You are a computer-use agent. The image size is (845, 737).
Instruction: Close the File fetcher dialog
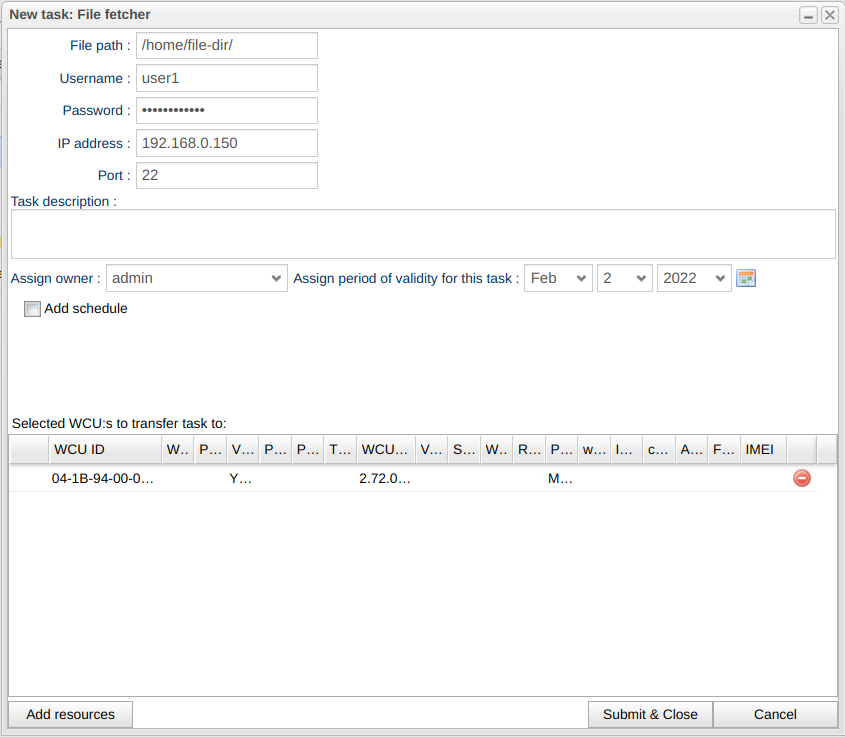(x=829, y=15)
